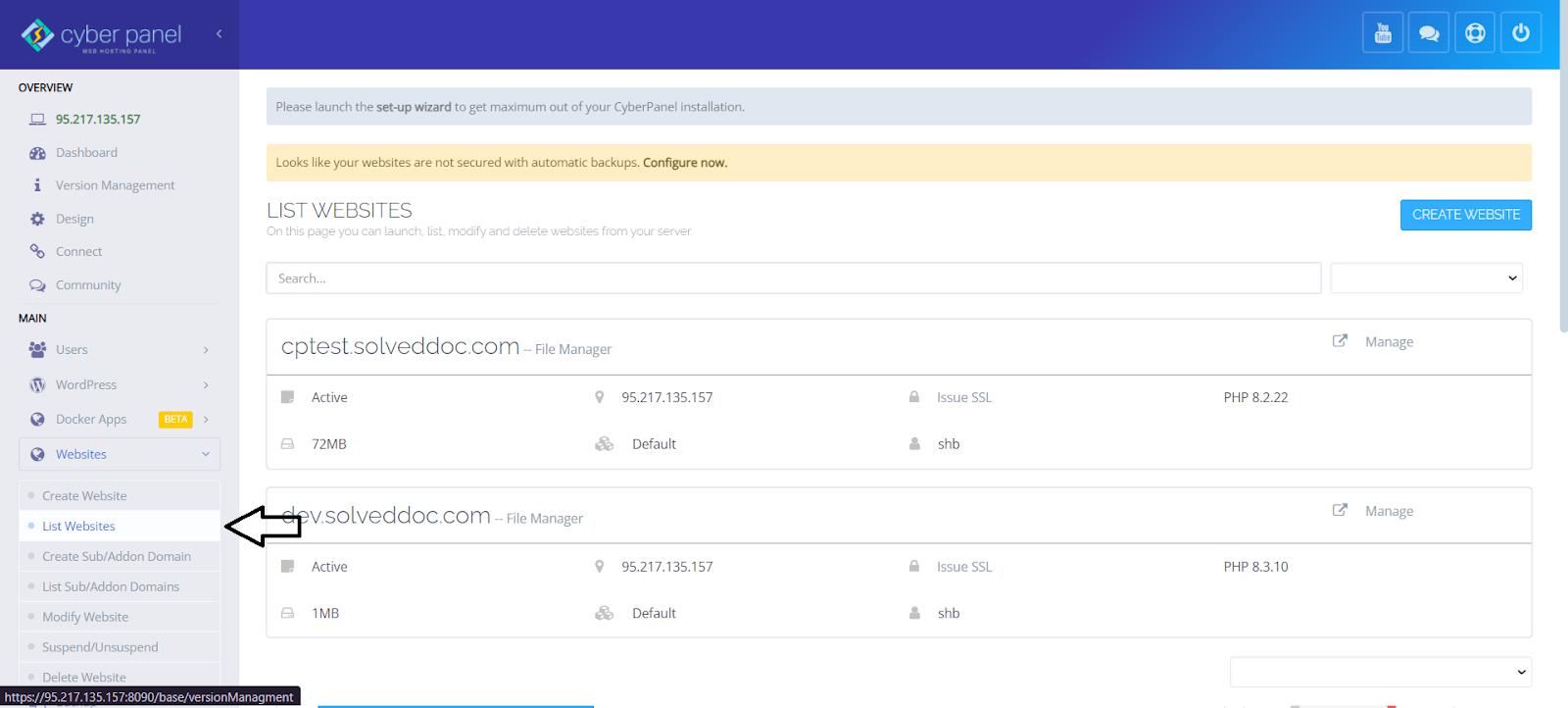Click the Connect link icon
Viewport: 1568px width, 708px height.
[37, 251]
